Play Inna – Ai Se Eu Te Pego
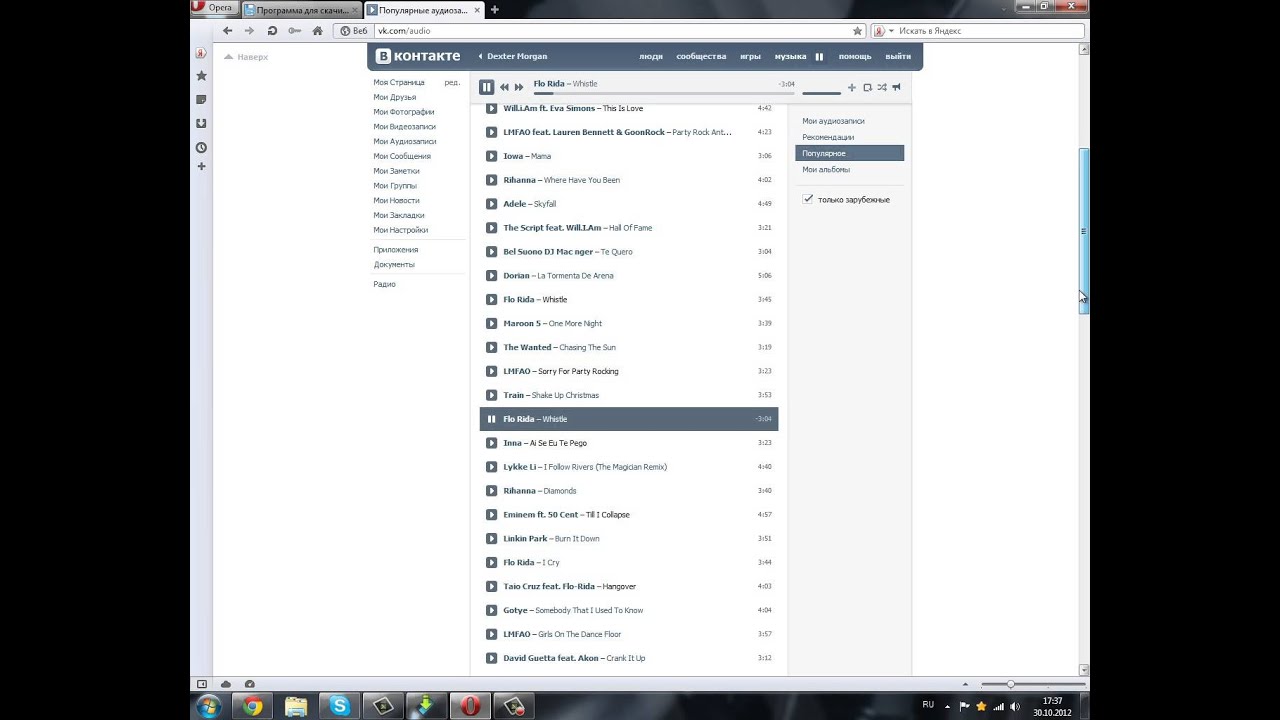This screenshot has width=1280, height=720. point(491,443)
